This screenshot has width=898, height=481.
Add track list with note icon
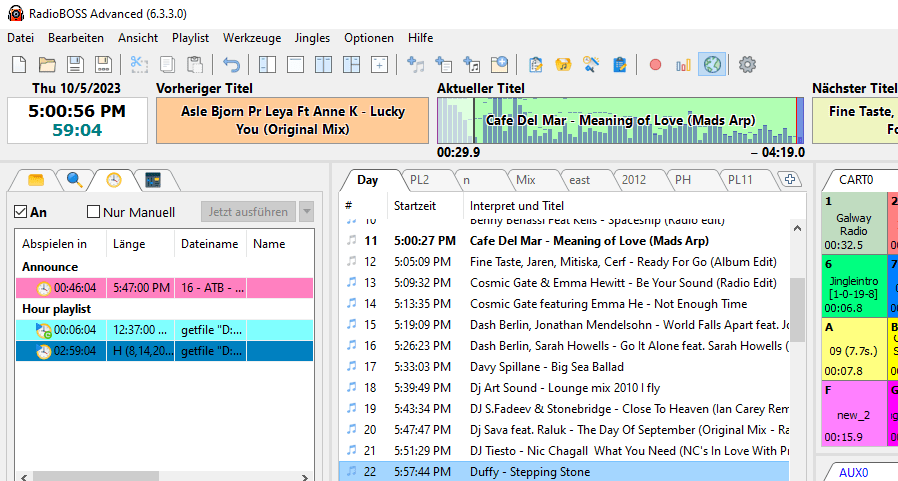click(471, 65)
